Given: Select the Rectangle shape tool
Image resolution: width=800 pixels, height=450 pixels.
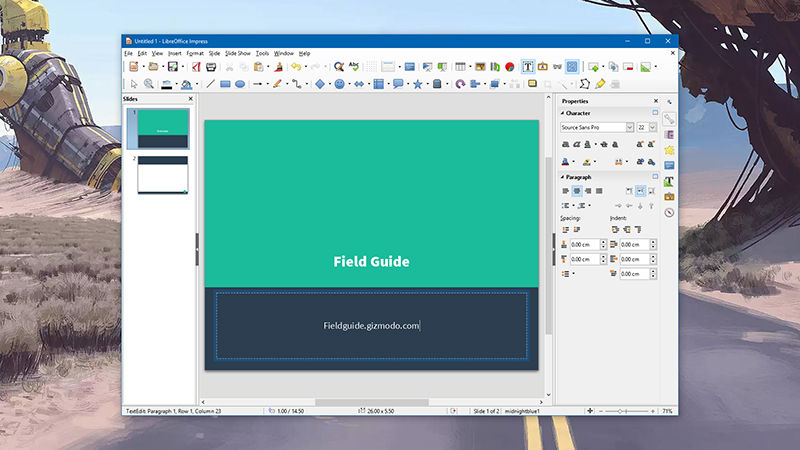Looking at the screenshot, I should pos(225,84).
